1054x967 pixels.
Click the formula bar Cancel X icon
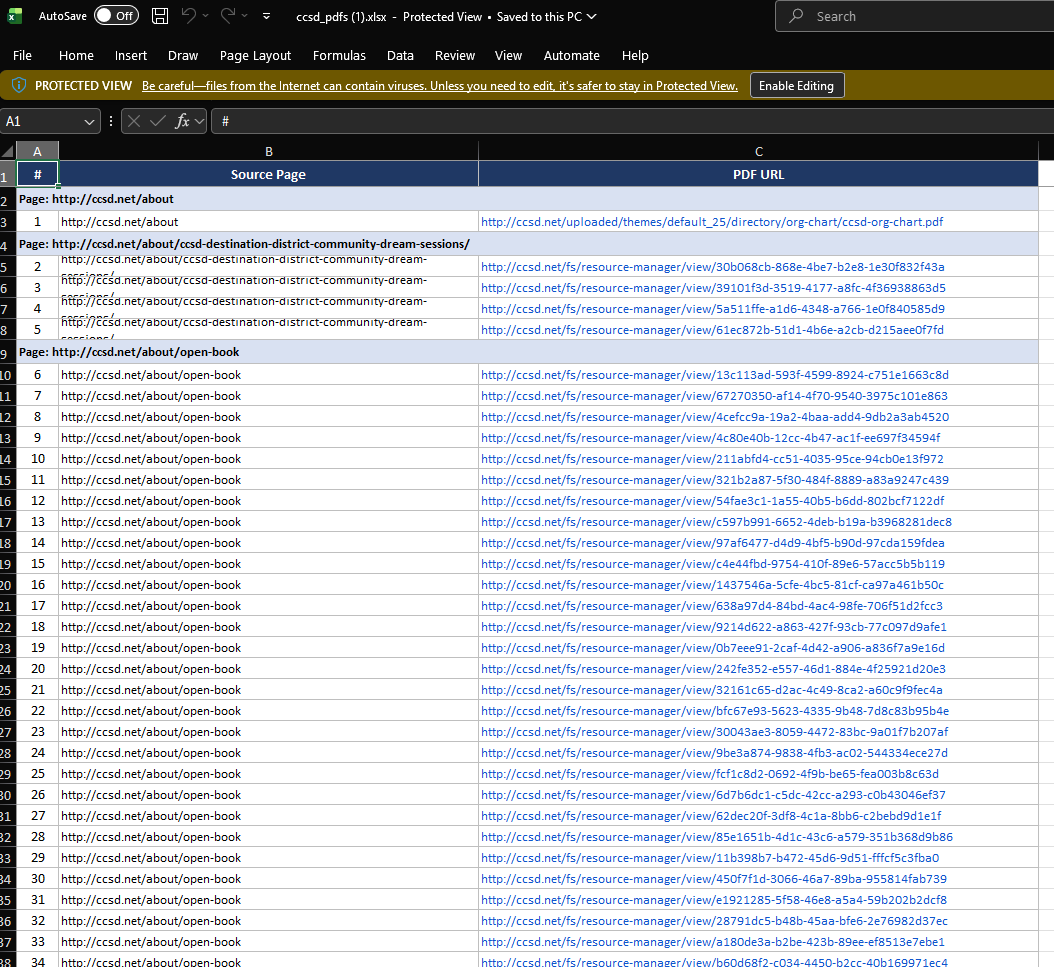(x=134, y=121)
